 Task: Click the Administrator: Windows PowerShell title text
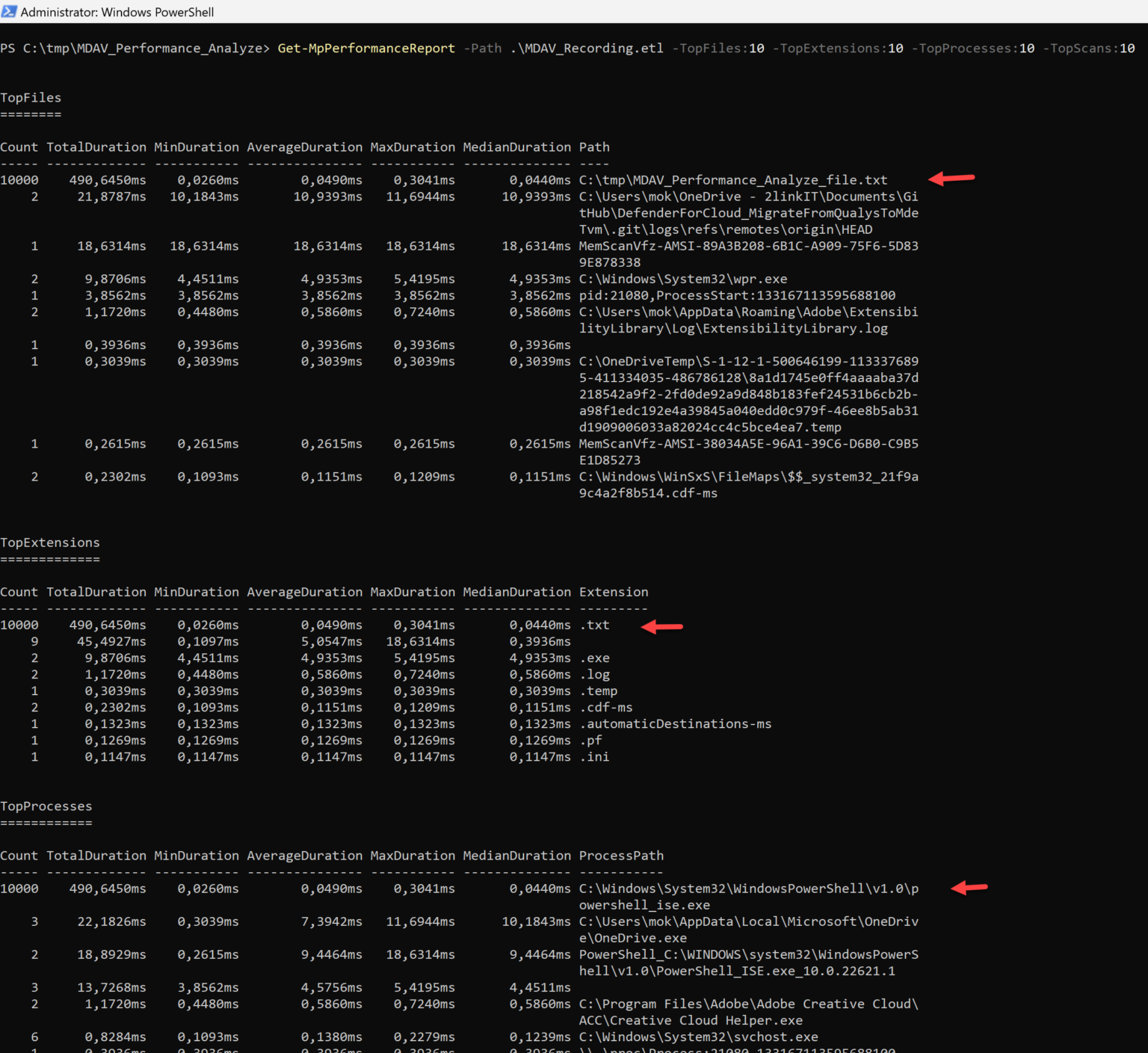(117, 11)
